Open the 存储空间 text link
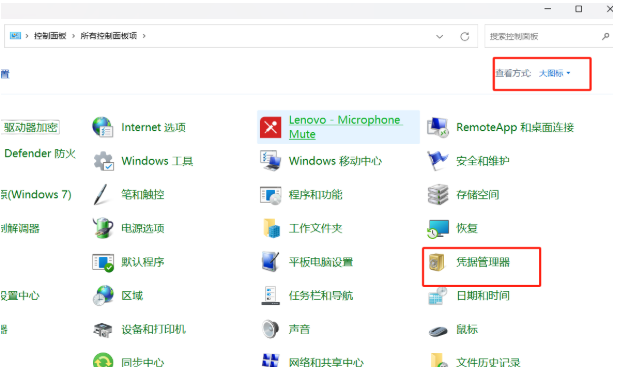 click(x=478, y=194)
